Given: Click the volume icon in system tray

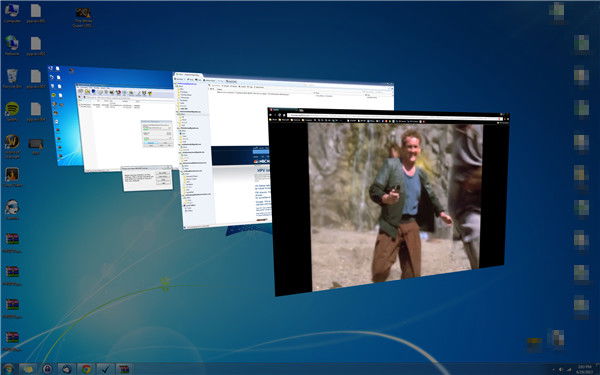Looking at the screenshot, I should 561,369.
